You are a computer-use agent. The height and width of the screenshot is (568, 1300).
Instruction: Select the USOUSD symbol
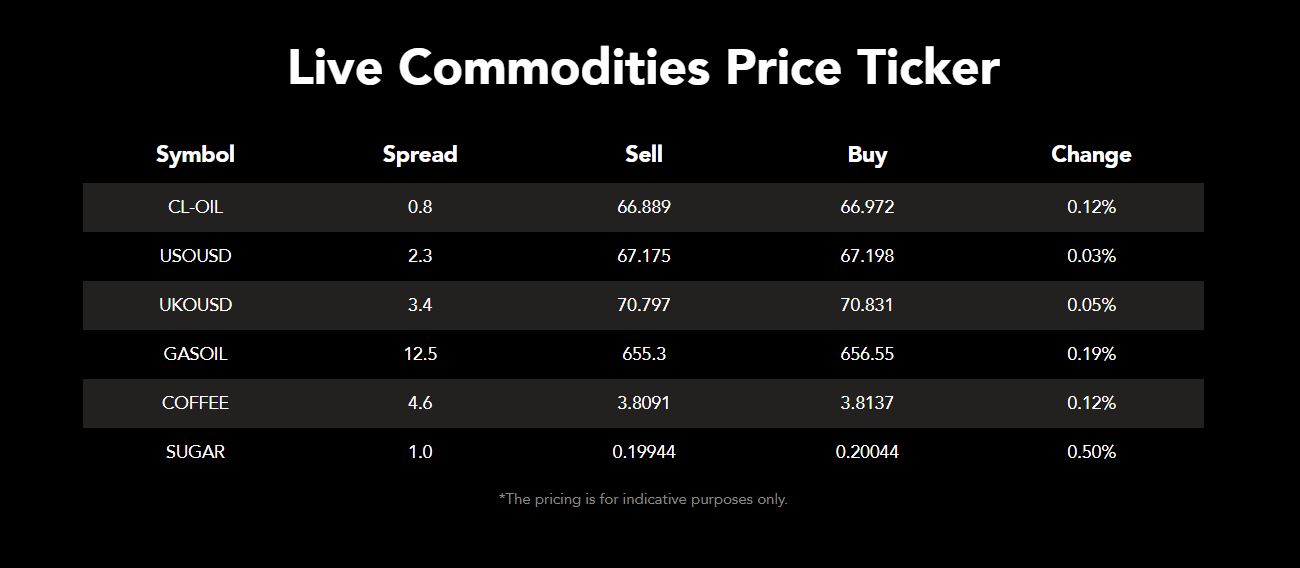[x=195, y=256]
